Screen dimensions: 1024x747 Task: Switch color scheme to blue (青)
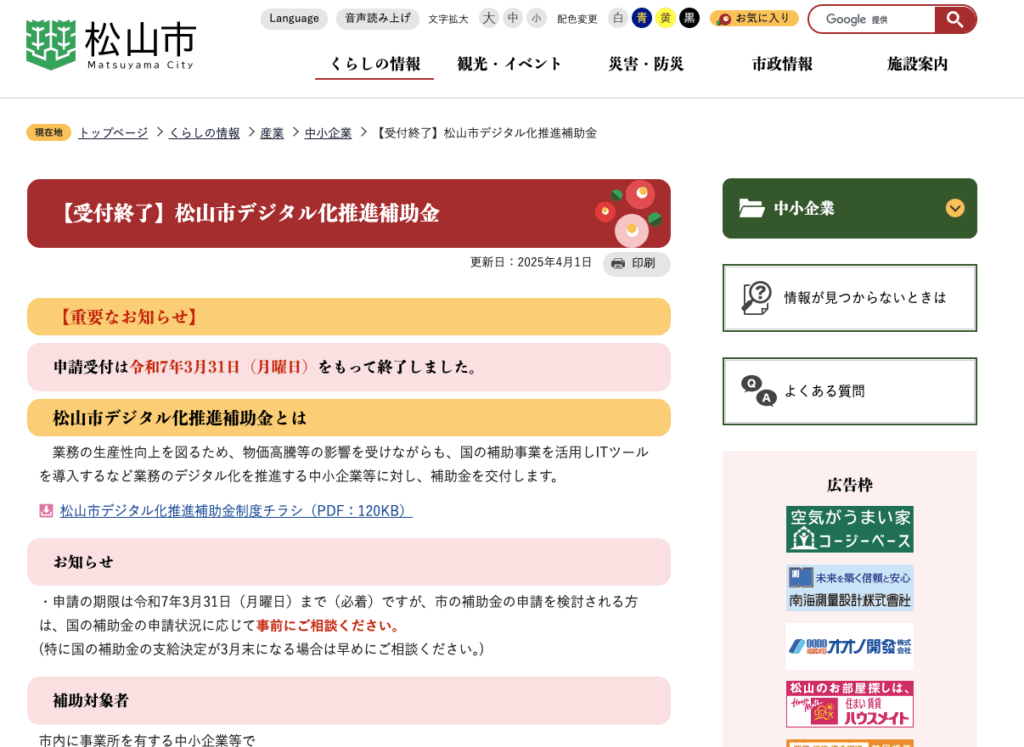coord(641,18)
